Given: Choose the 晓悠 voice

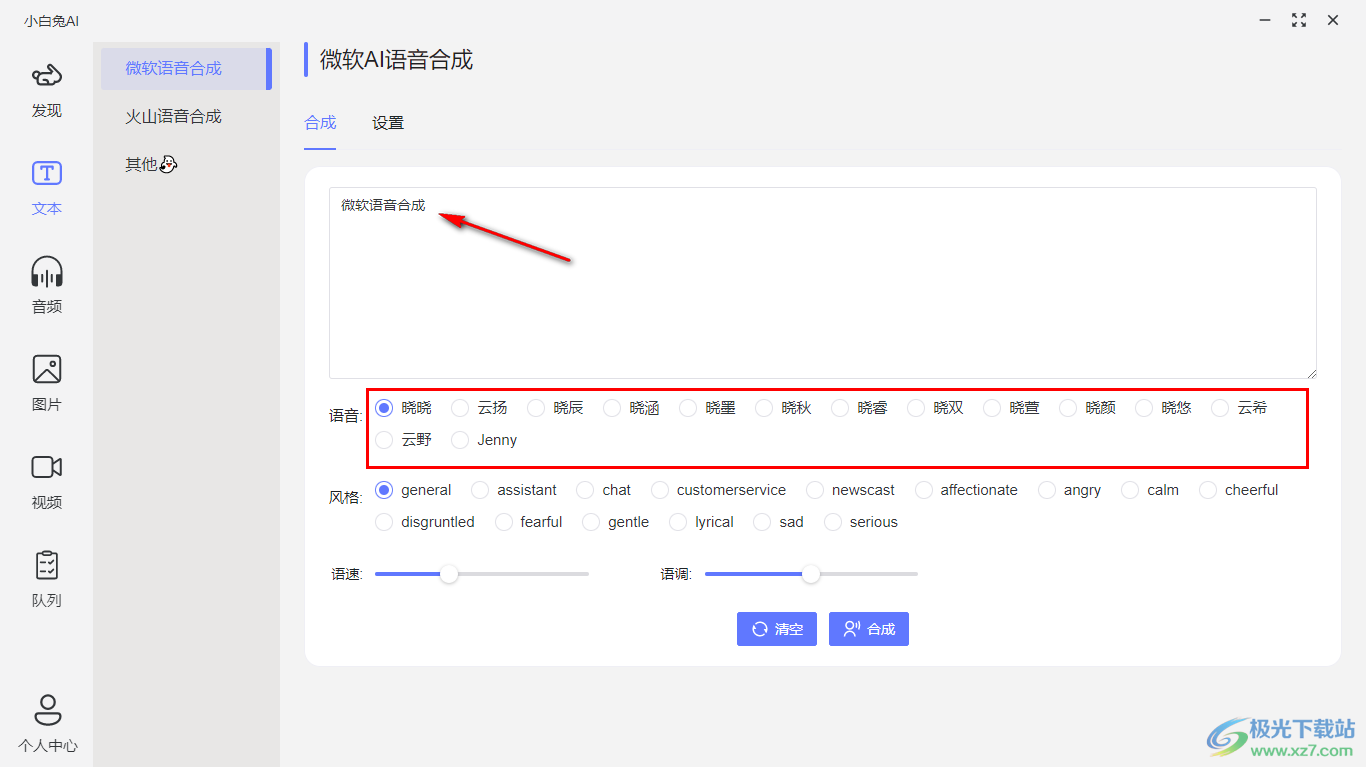Looking at the screenshot, I should coord(1164,408).
